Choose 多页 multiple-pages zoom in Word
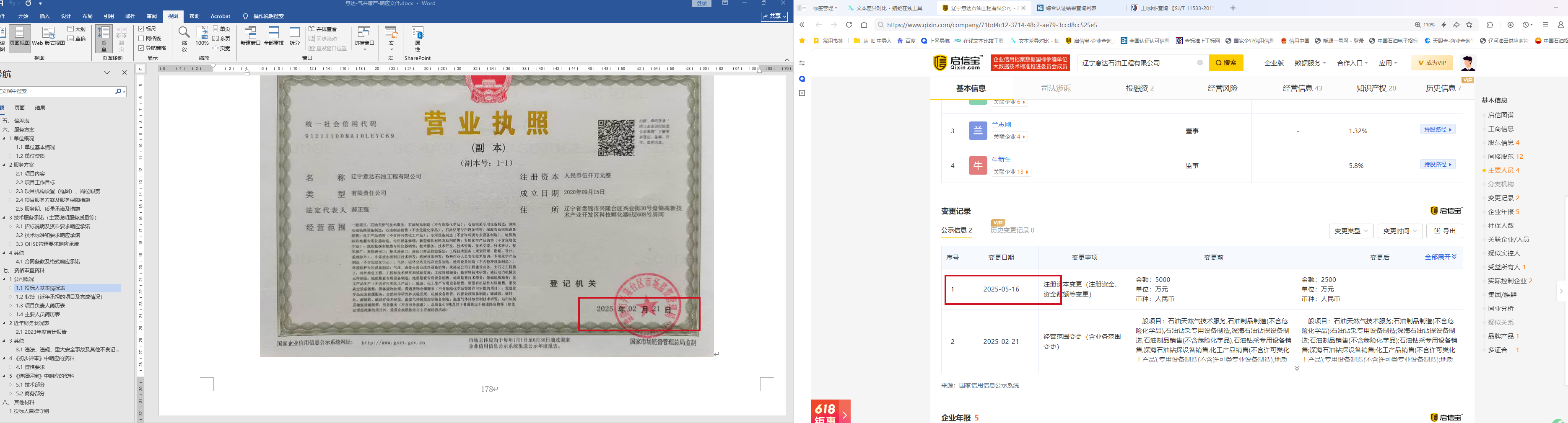The width and height of the screenshot is (1568, 423). tap(221, 38)
